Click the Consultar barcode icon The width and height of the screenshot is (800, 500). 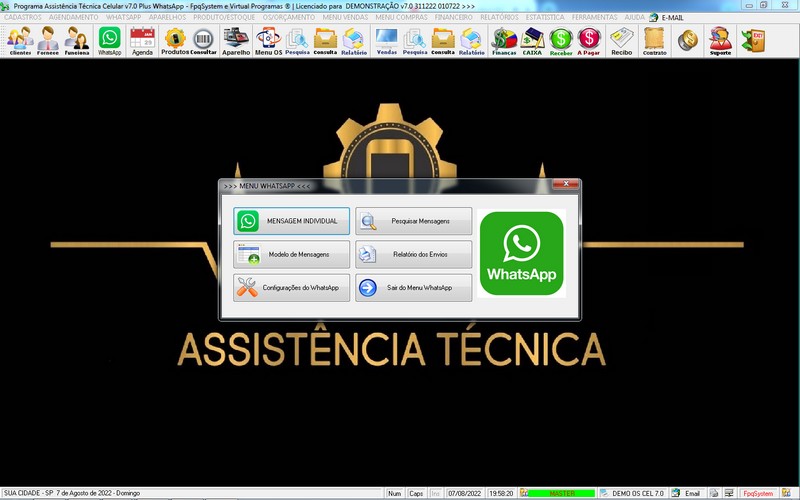tap(204, 41)
